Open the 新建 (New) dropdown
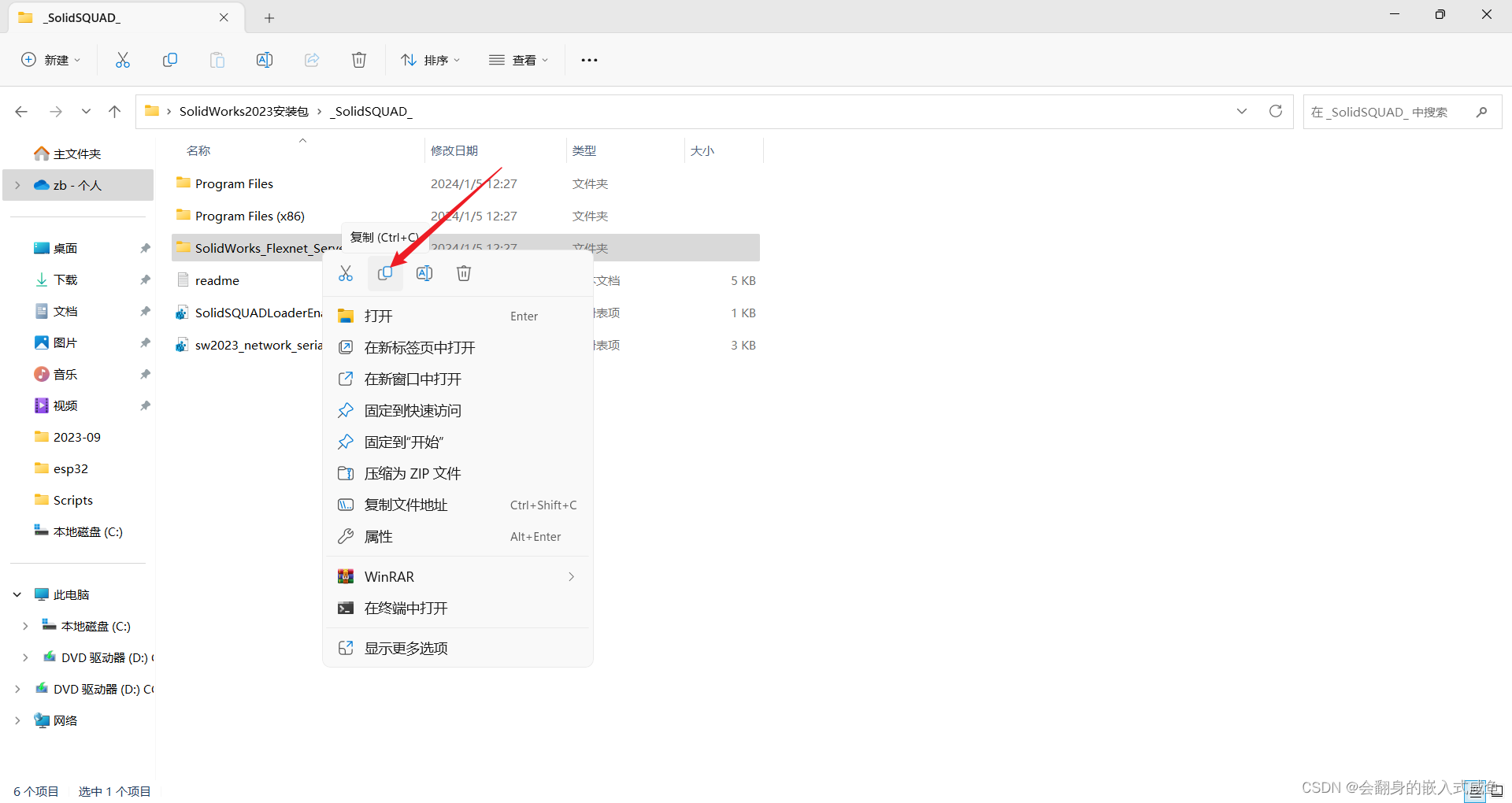 point(50,60)
